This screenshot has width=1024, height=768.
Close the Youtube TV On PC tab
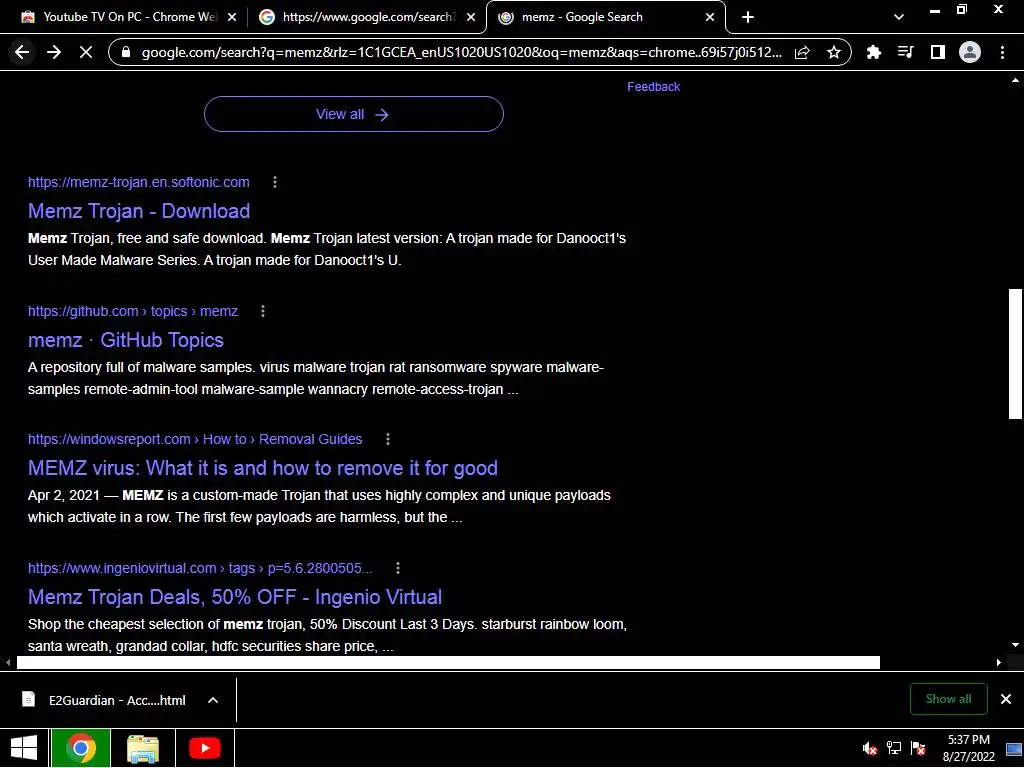(232, 17)
